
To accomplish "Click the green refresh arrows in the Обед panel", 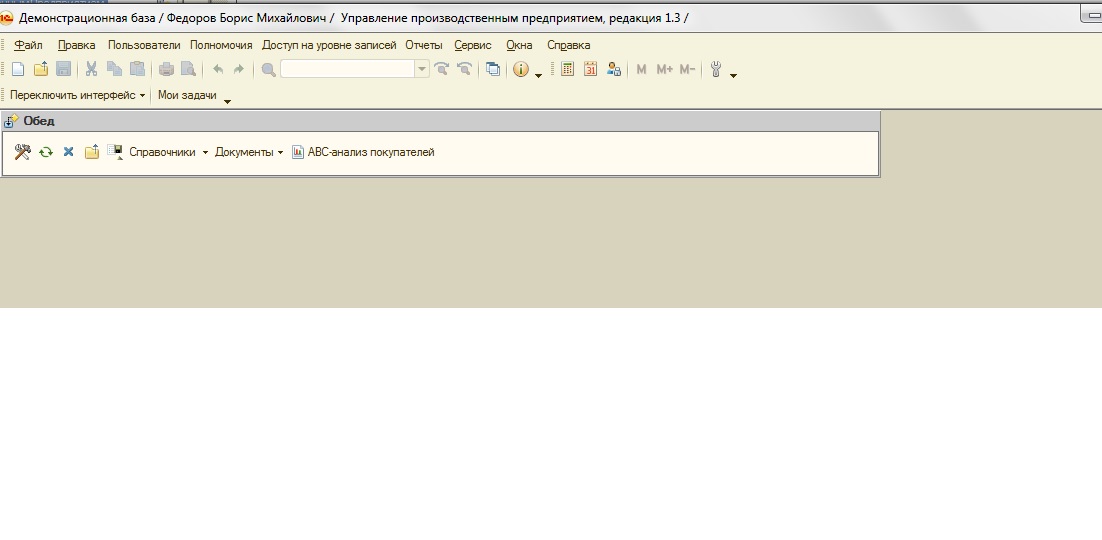I will tap(46, 152).
